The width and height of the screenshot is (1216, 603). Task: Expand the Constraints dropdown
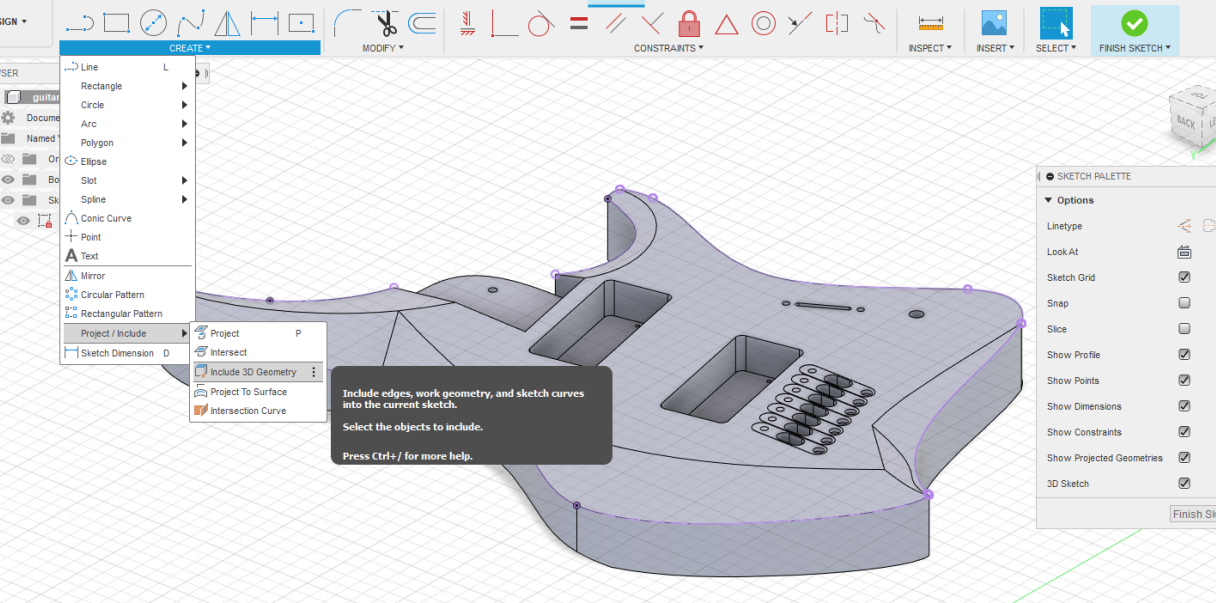(668, 48)
